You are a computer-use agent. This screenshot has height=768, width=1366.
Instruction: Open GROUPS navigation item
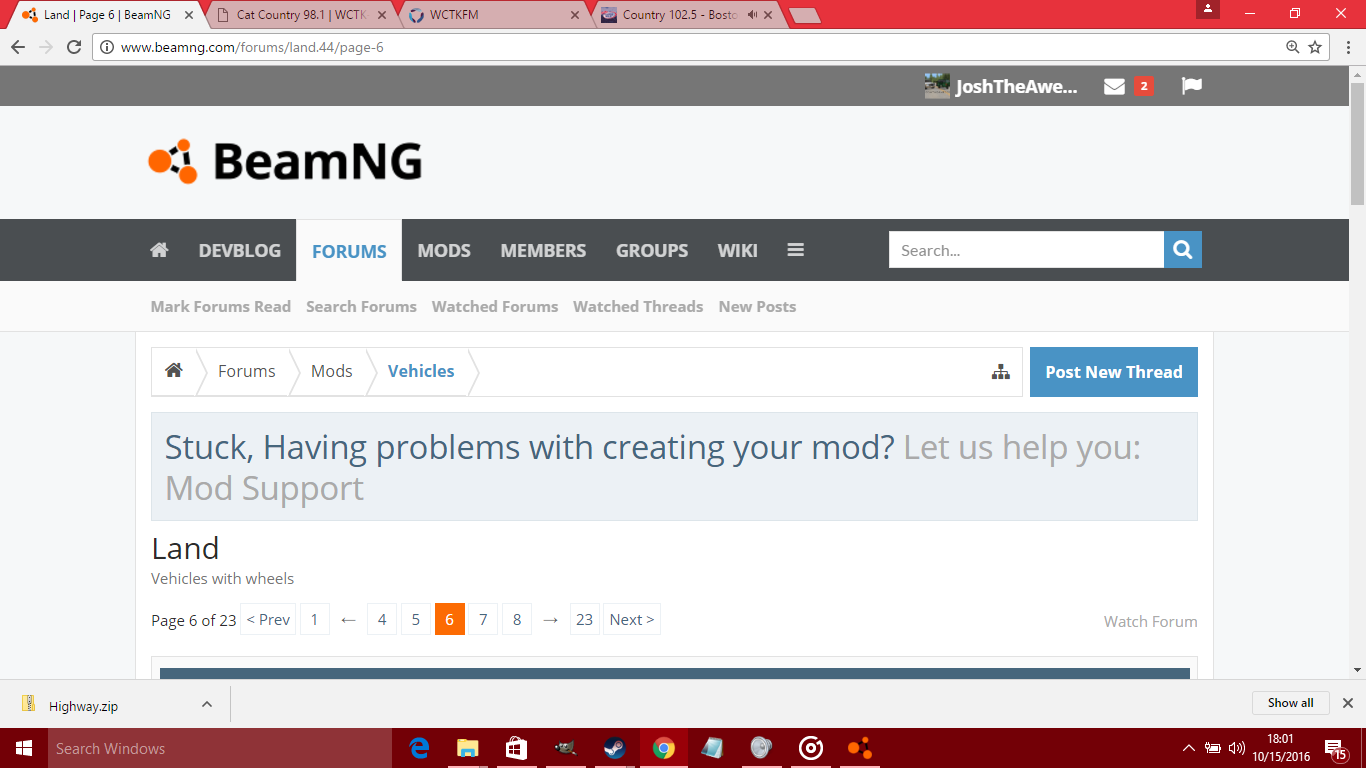click(x=652, y=250)
